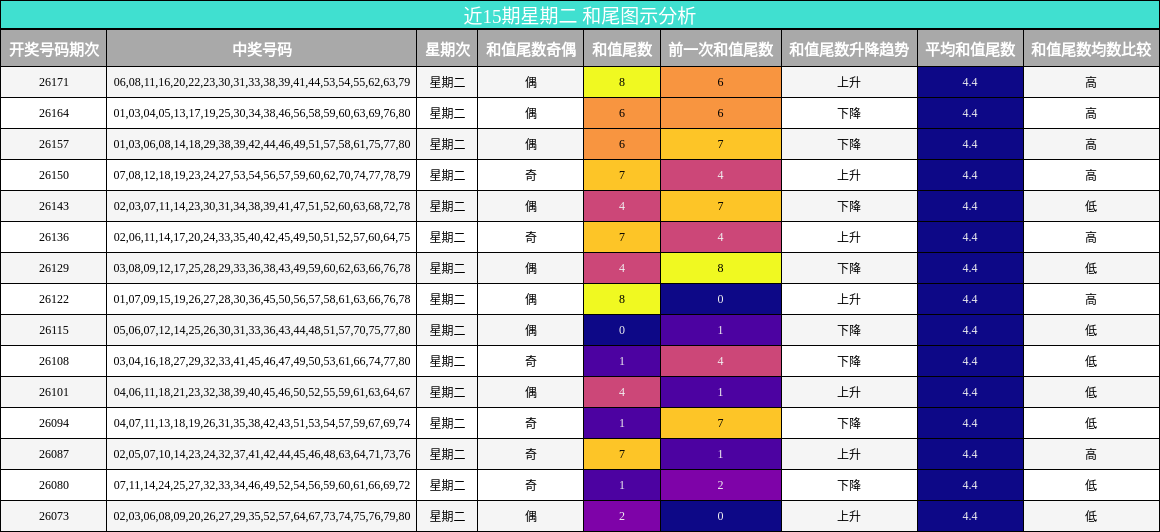Click period number 26101
1160x532 pixels.
(54, 393)
